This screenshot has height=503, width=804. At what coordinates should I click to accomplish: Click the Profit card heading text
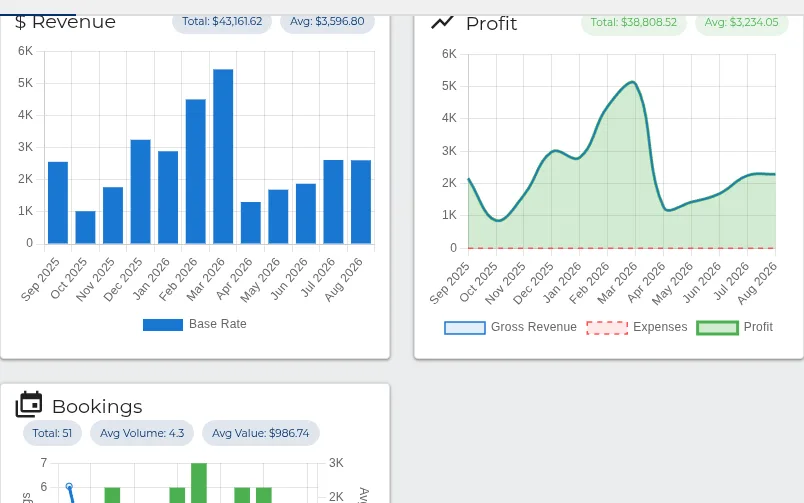(491, 24)
